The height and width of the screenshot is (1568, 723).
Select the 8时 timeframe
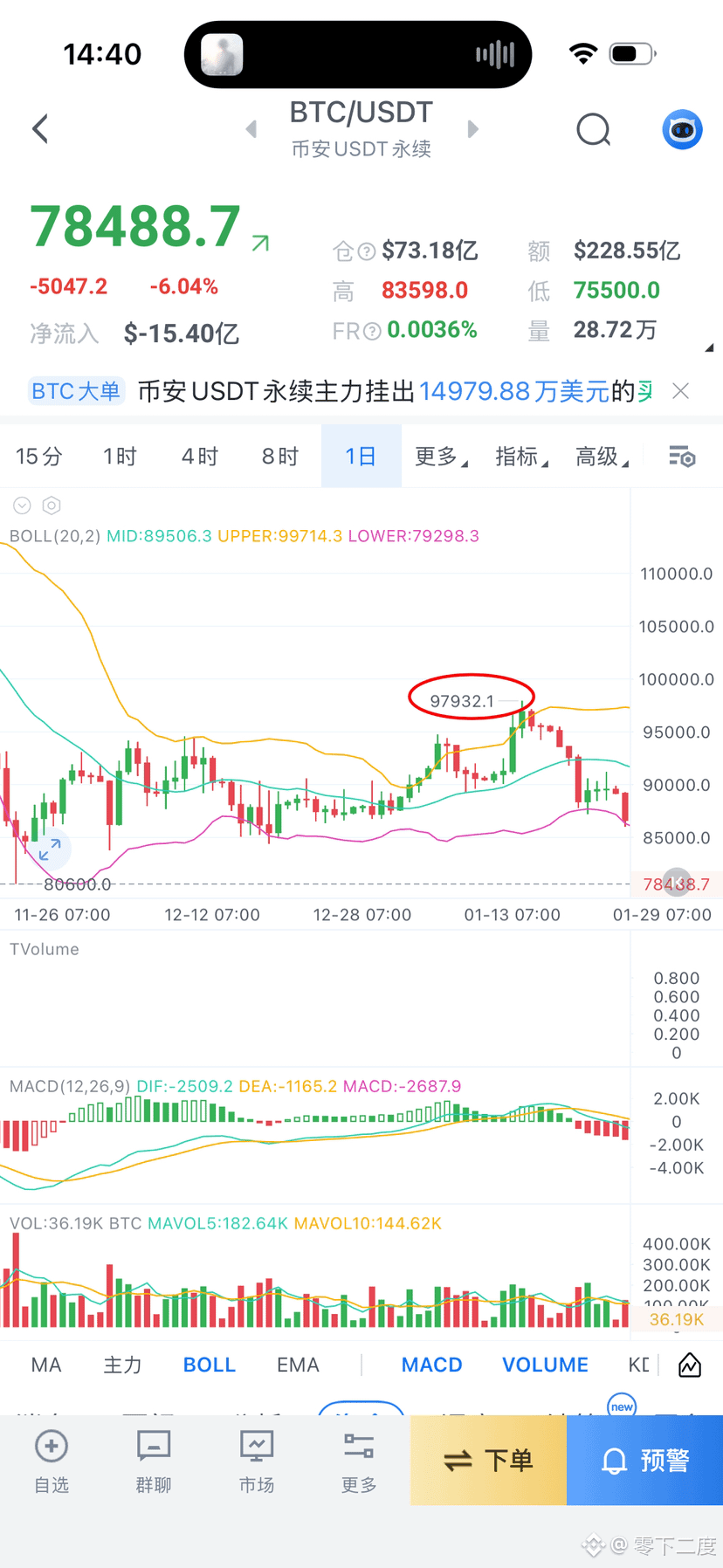coord(280,457)
